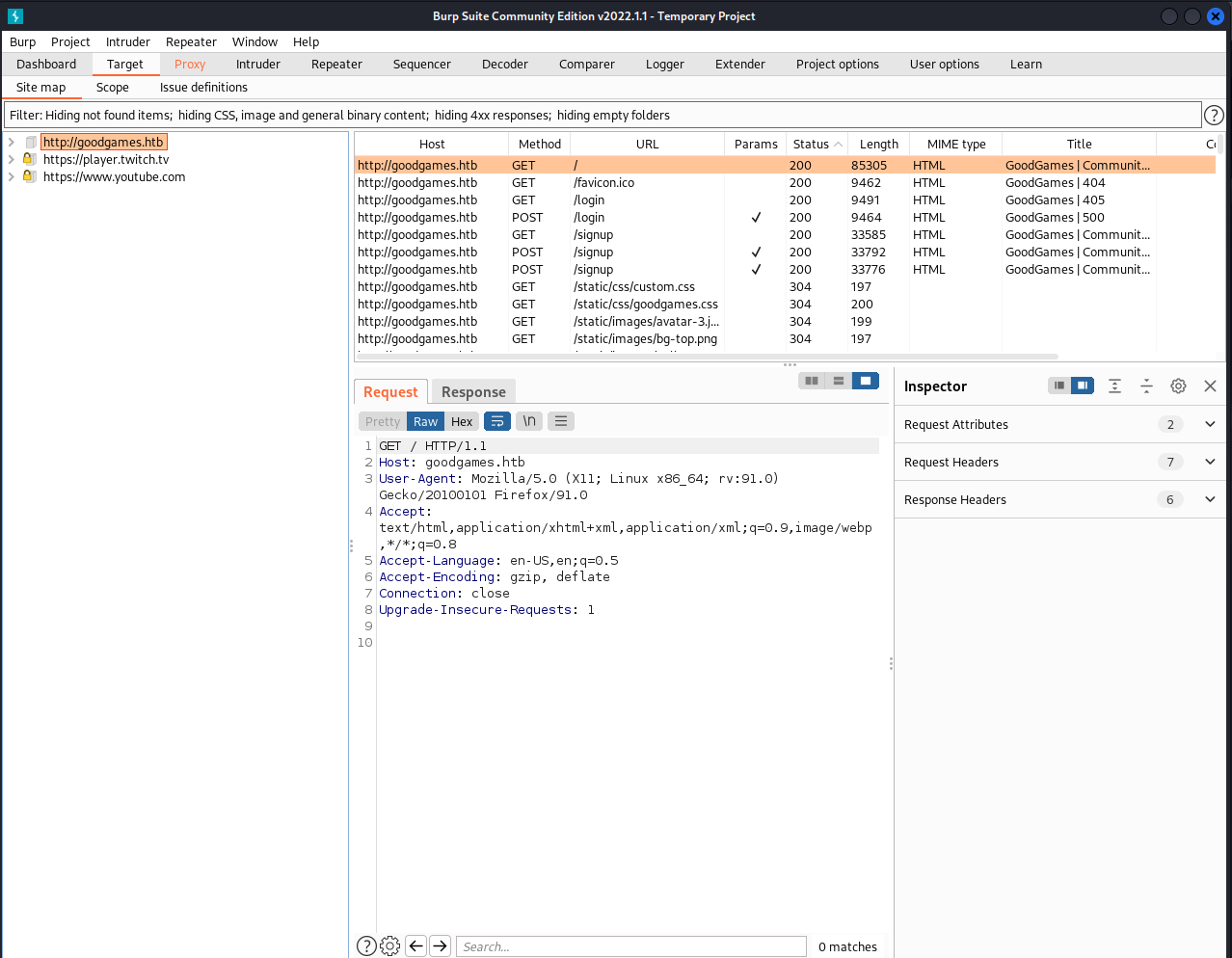Expand the http://goodgames.htb tree node
1232x958 pixels.
[x=12, y=142]
